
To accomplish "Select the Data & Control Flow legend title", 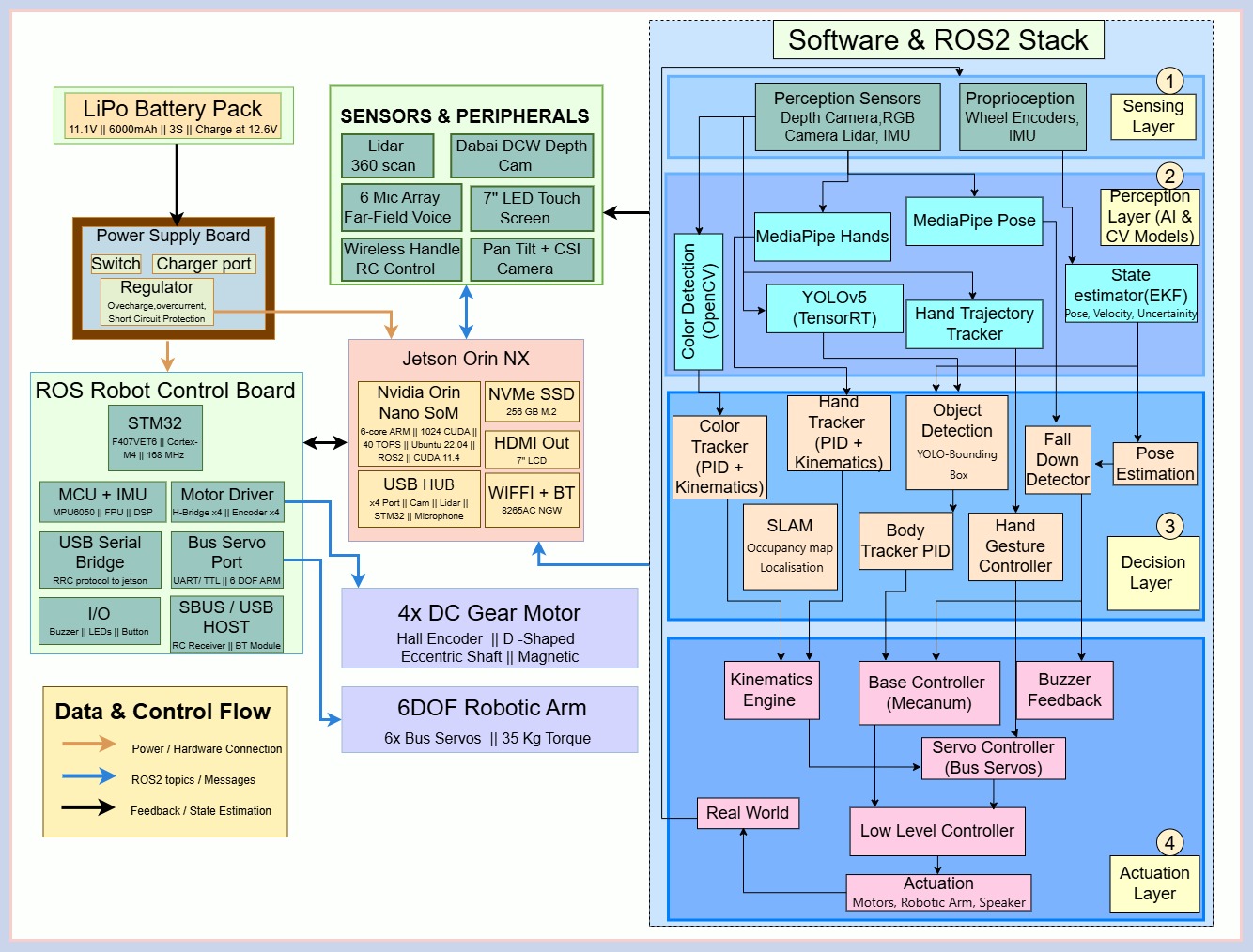I will coord(162,712).
